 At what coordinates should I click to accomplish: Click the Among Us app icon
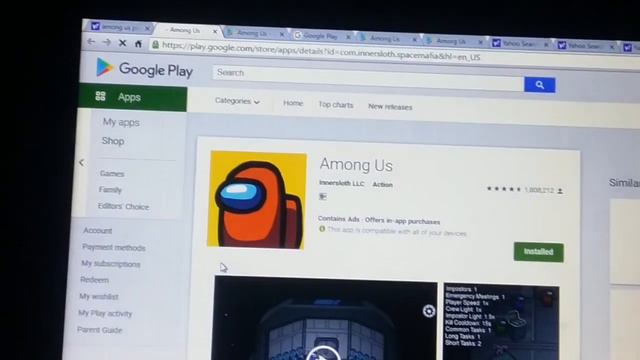257,200
